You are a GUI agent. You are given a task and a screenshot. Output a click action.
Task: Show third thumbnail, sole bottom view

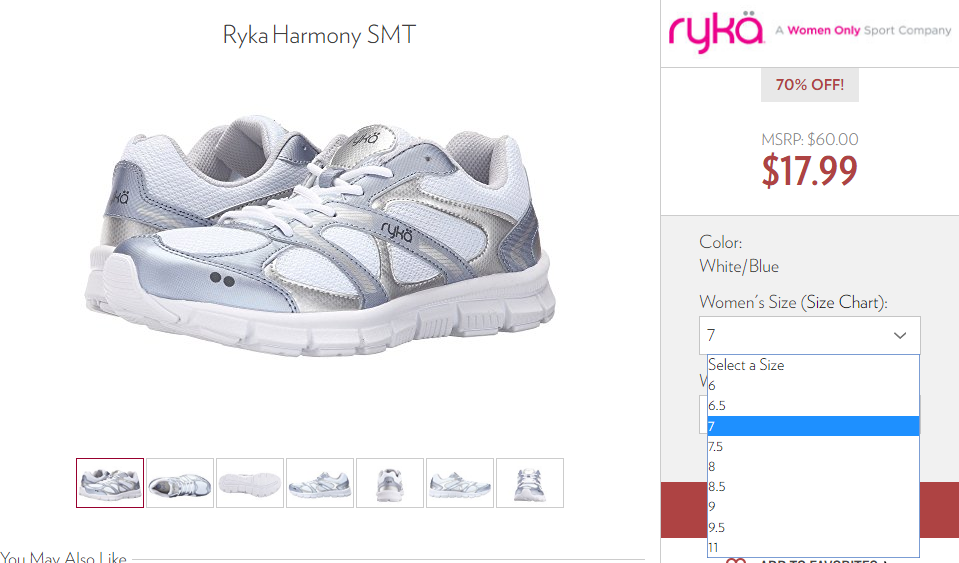[x=250, y=483]
